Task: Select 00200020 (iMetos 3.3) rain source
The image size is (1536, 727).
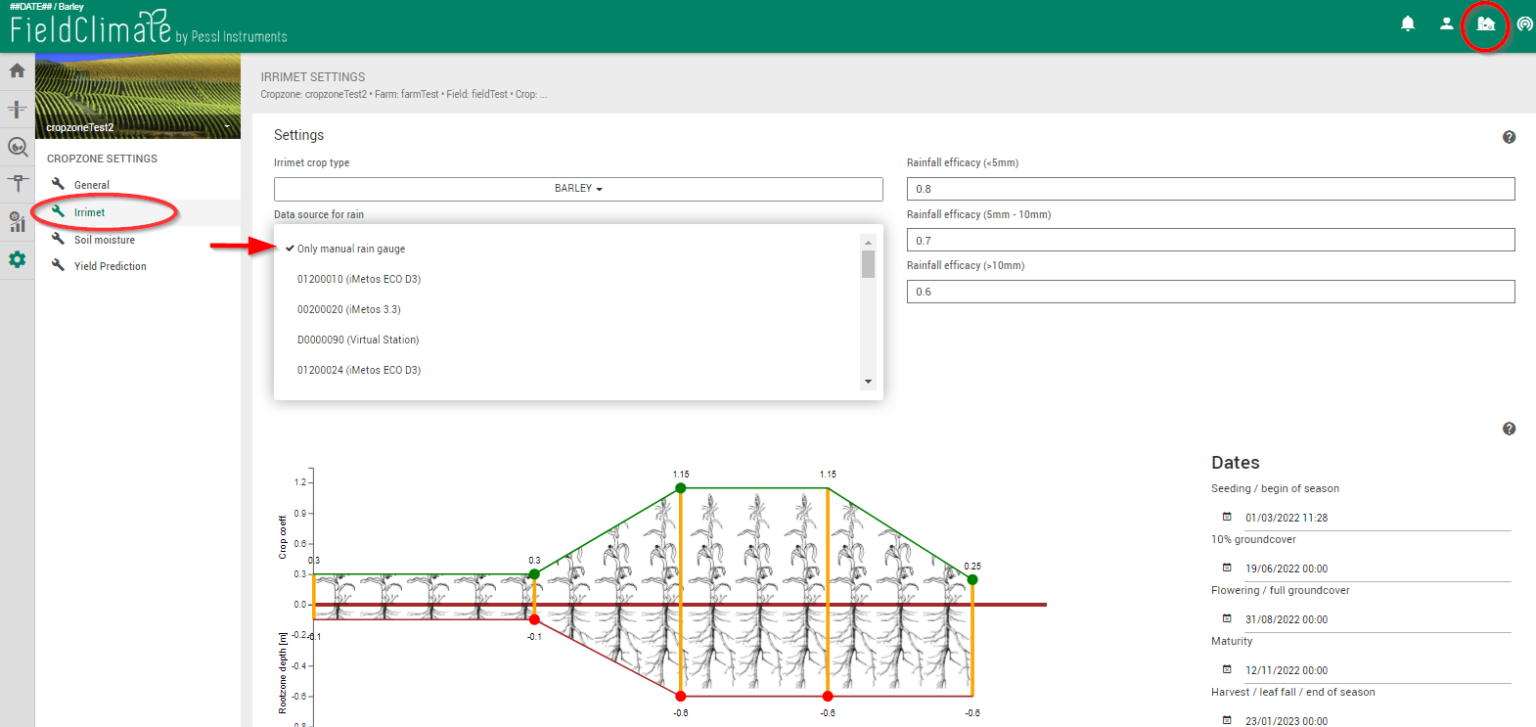Action: [x=349, y=309]
